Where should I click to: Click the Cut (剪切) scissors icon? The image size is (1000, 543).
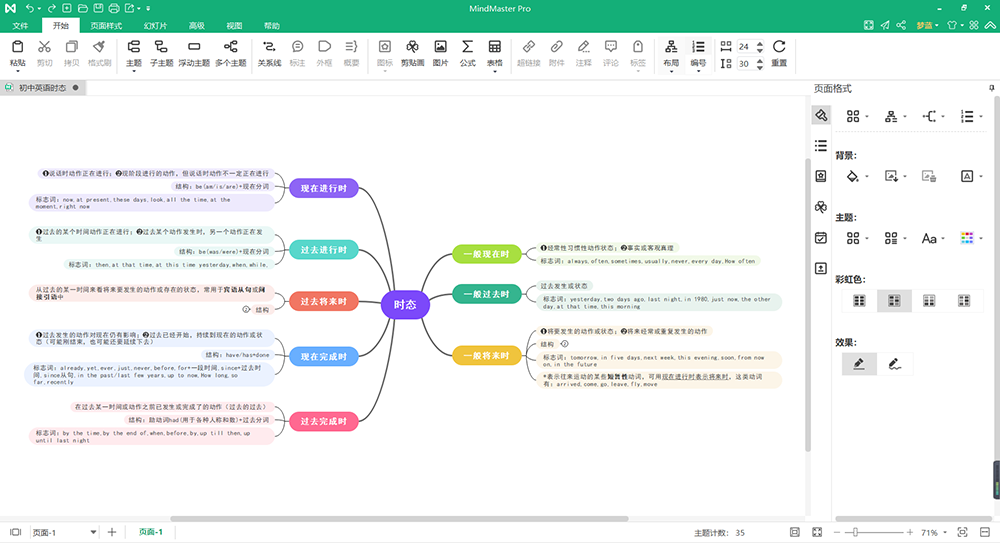pos(44,47)
